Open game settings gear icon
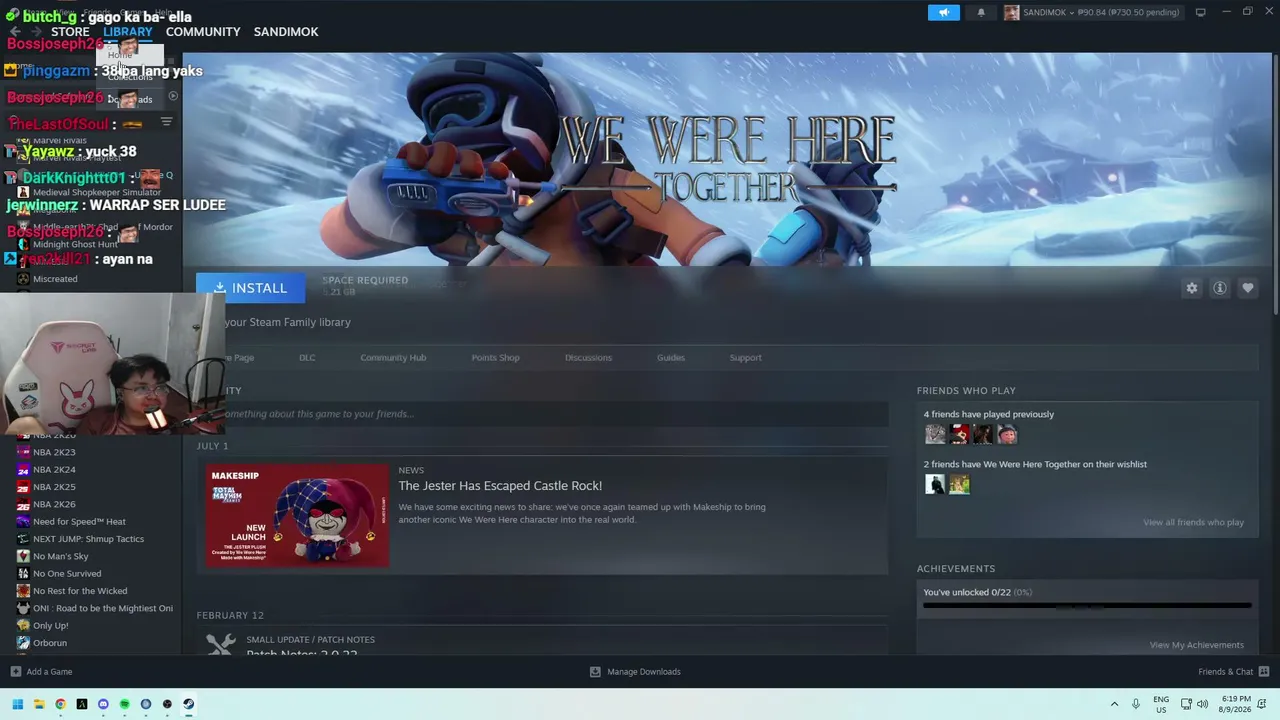 tap(1191, 288)
